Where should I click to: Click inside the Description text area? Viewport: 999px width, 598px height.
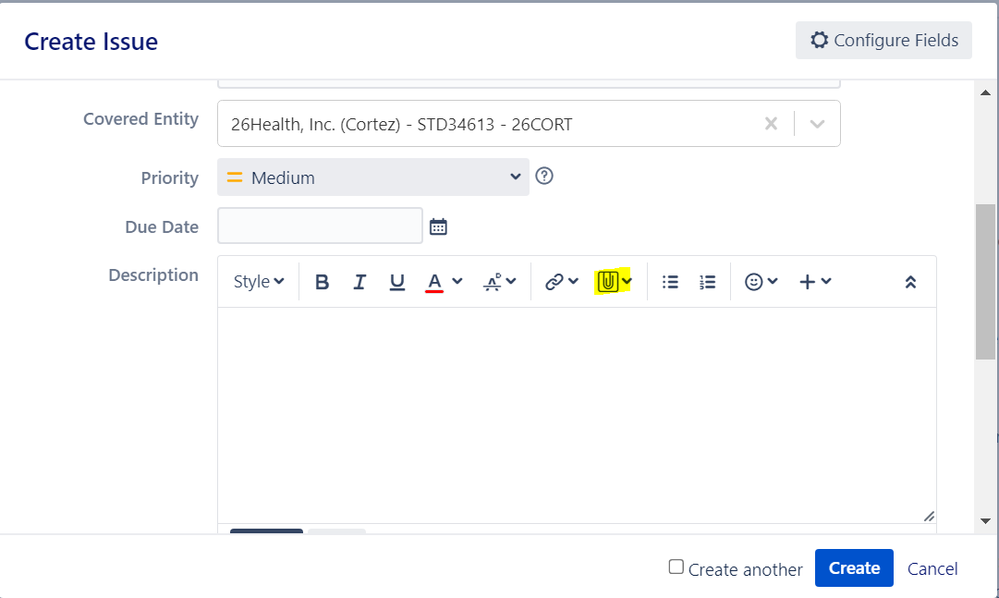point(577,415)
